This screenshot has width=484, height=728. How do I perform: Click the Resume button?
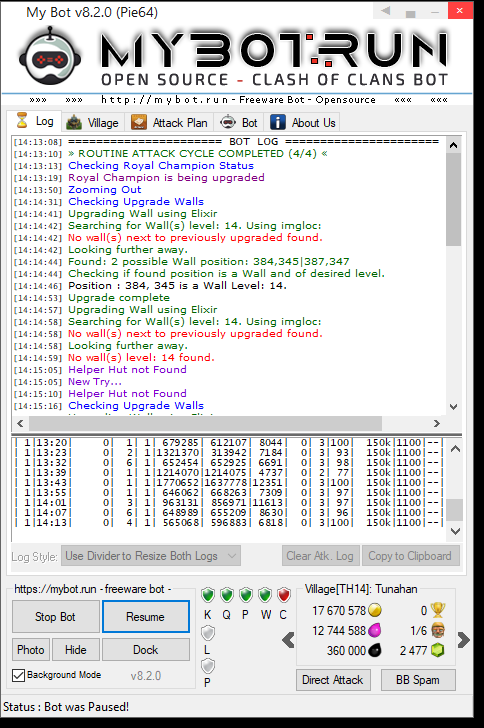tap(146, 617)
